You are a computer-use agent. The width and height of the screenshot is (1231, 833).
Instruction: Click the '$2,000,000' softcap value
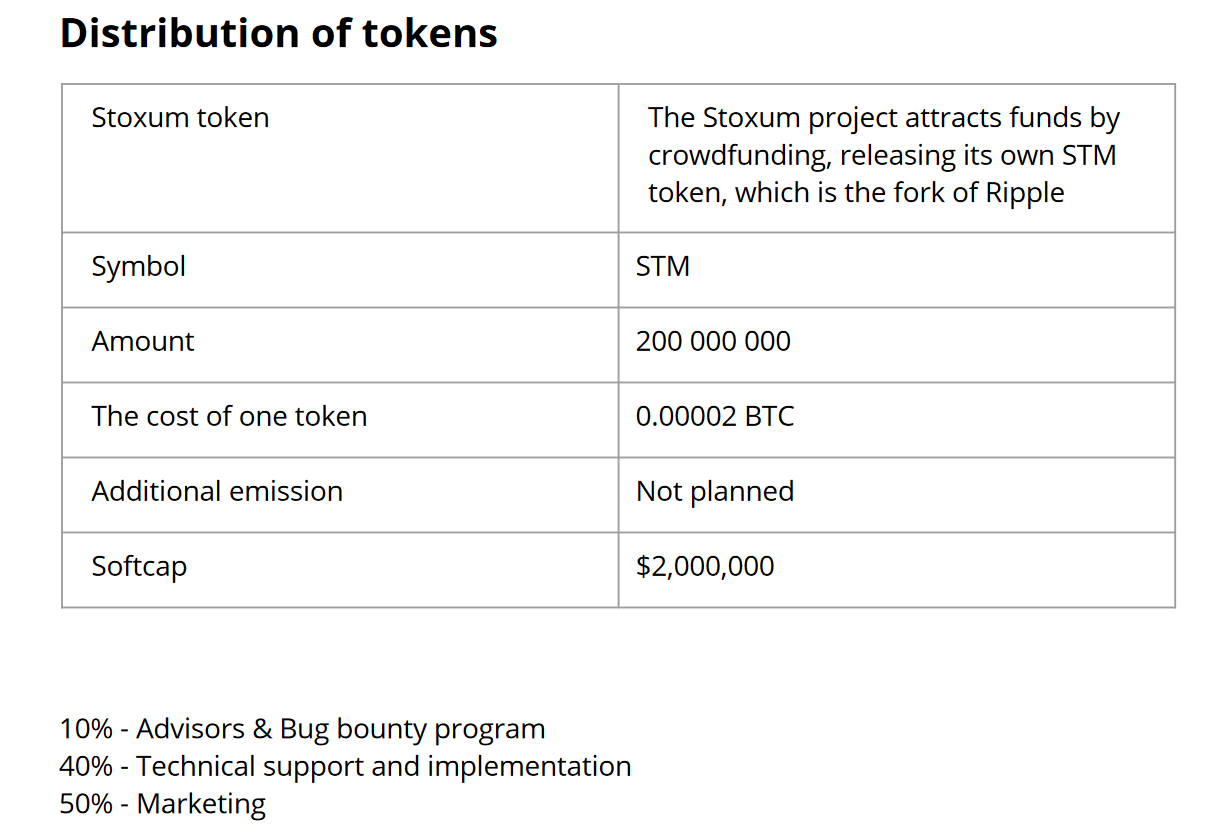coord(705,566)
